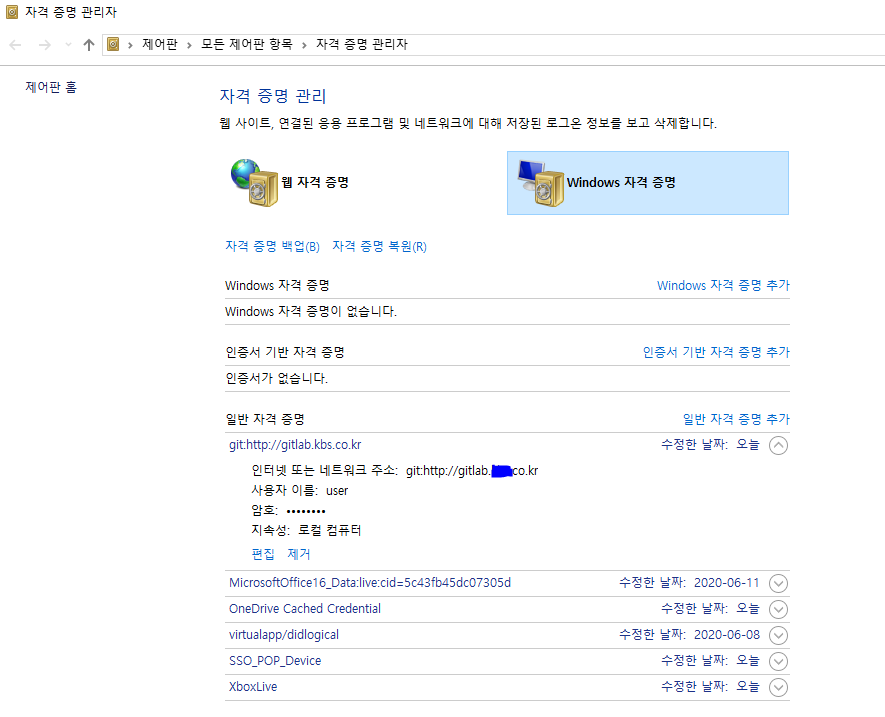Open the recent locations dropdown arrow
This screenshot has width=885, height=717.
pyautogui.click(x=68, y=45)
